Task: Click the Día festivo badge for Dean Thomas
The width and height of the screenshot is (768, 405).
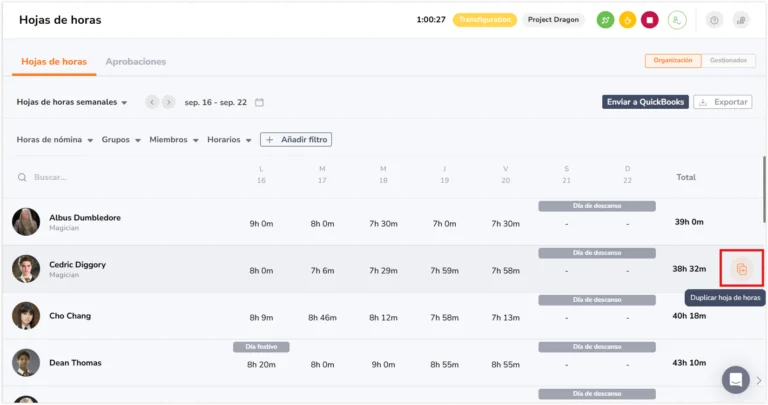Action: [x=261, y=347]
